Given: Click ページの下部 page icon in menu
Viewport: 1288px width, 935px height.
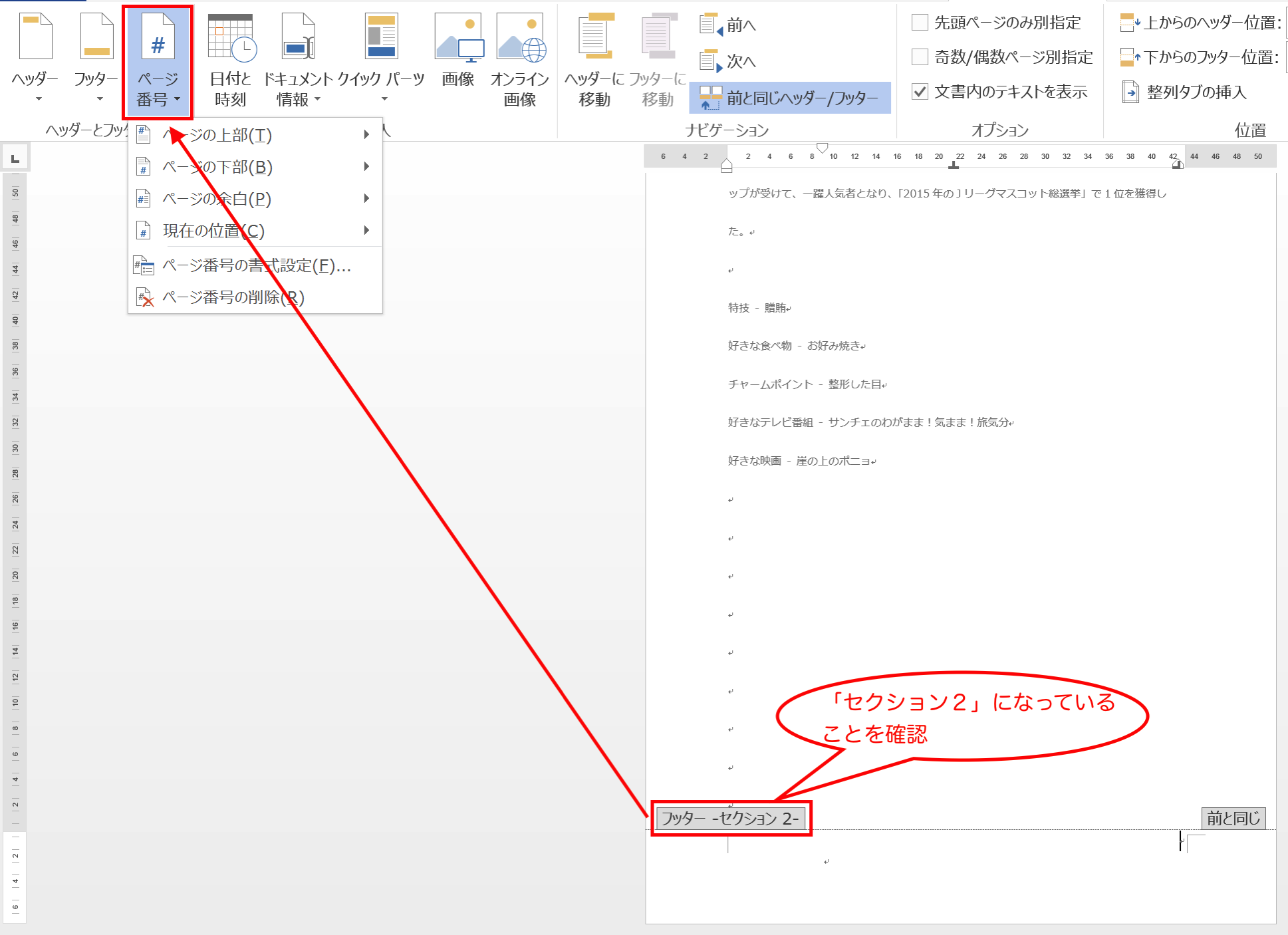Looking at the screenshot, I should (x=143, y=166).
